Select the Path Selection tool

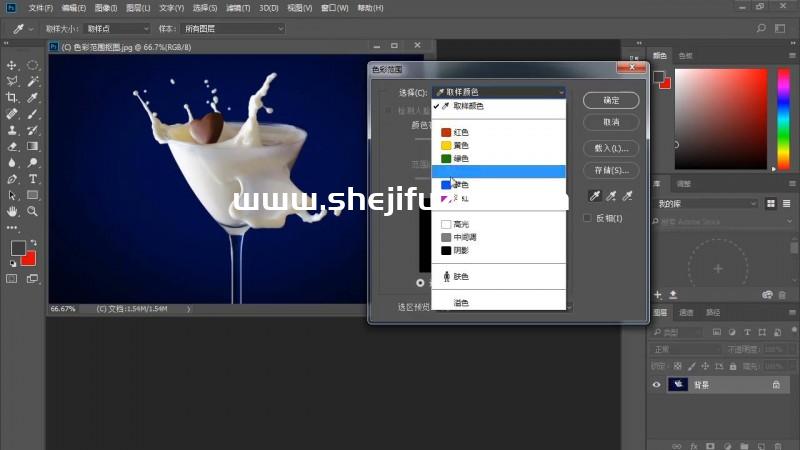(11, 195)
